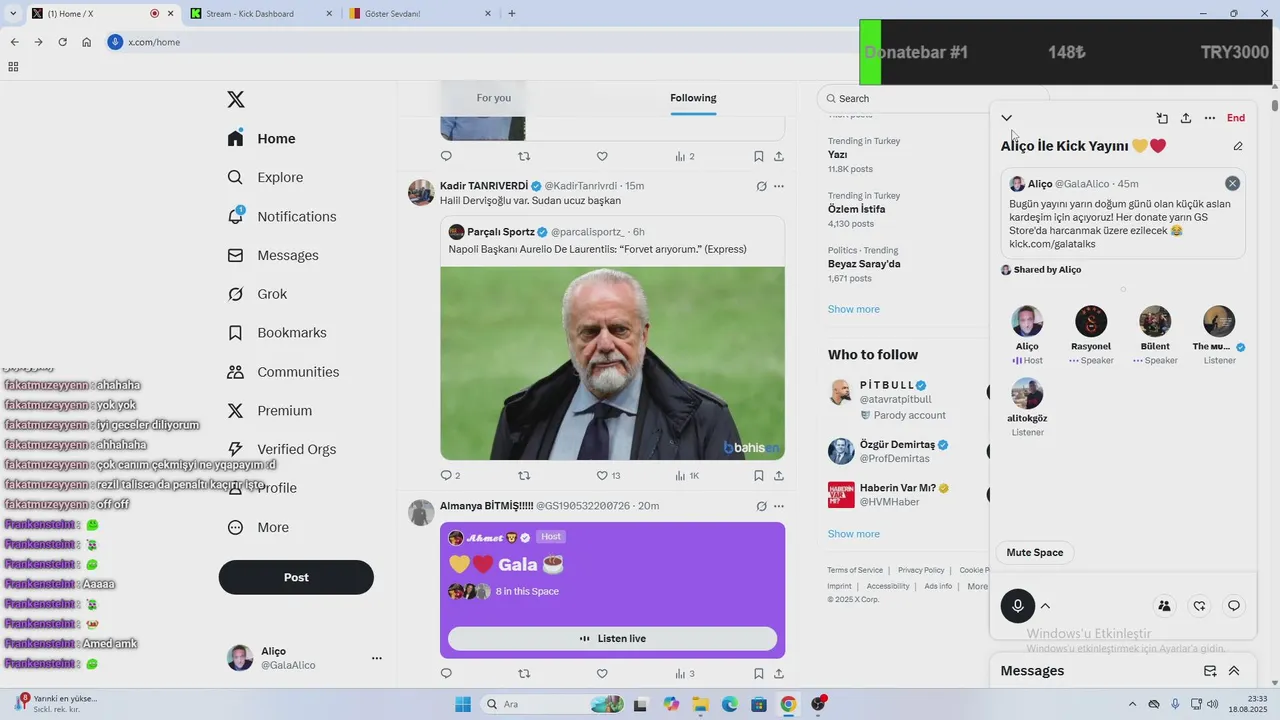Click the Post button
The height and width of the screenshot is (720, 1280).
tap(296, 577)
